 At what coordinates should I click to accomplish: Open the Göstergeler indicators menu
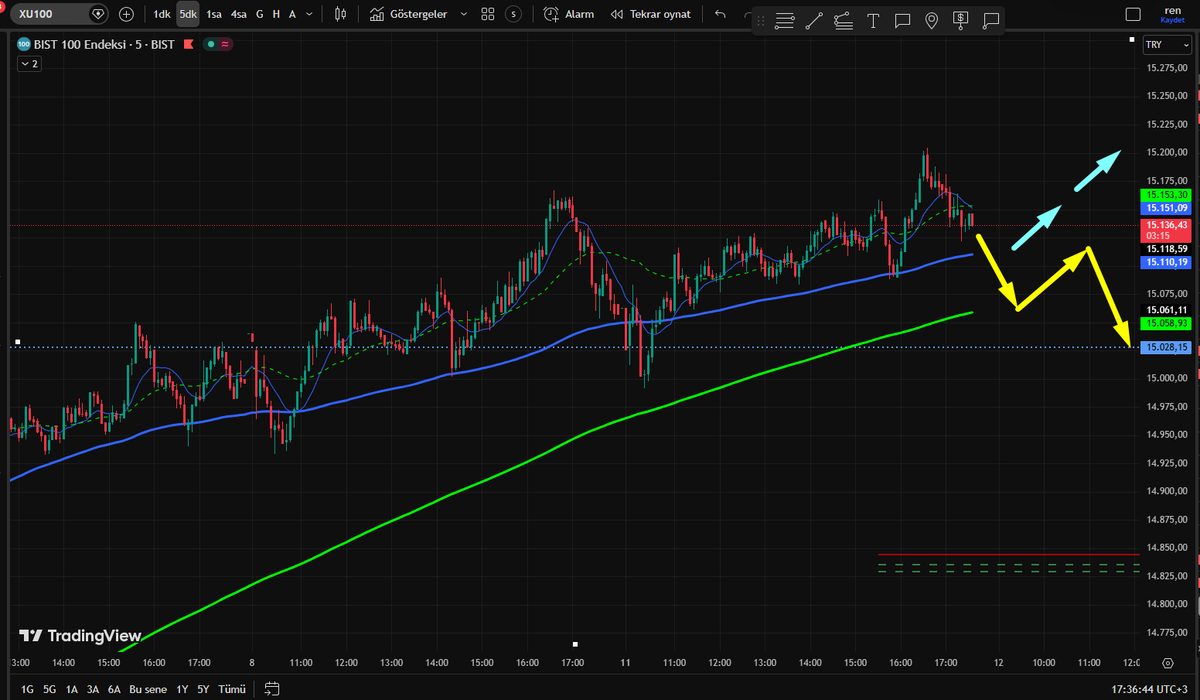click(408, 14)
